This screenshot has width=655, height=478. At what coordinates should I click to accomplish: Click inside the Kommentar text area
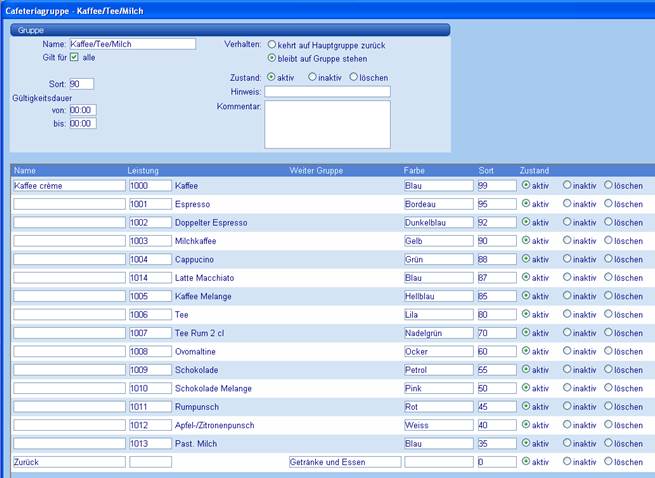pos(327,124)
